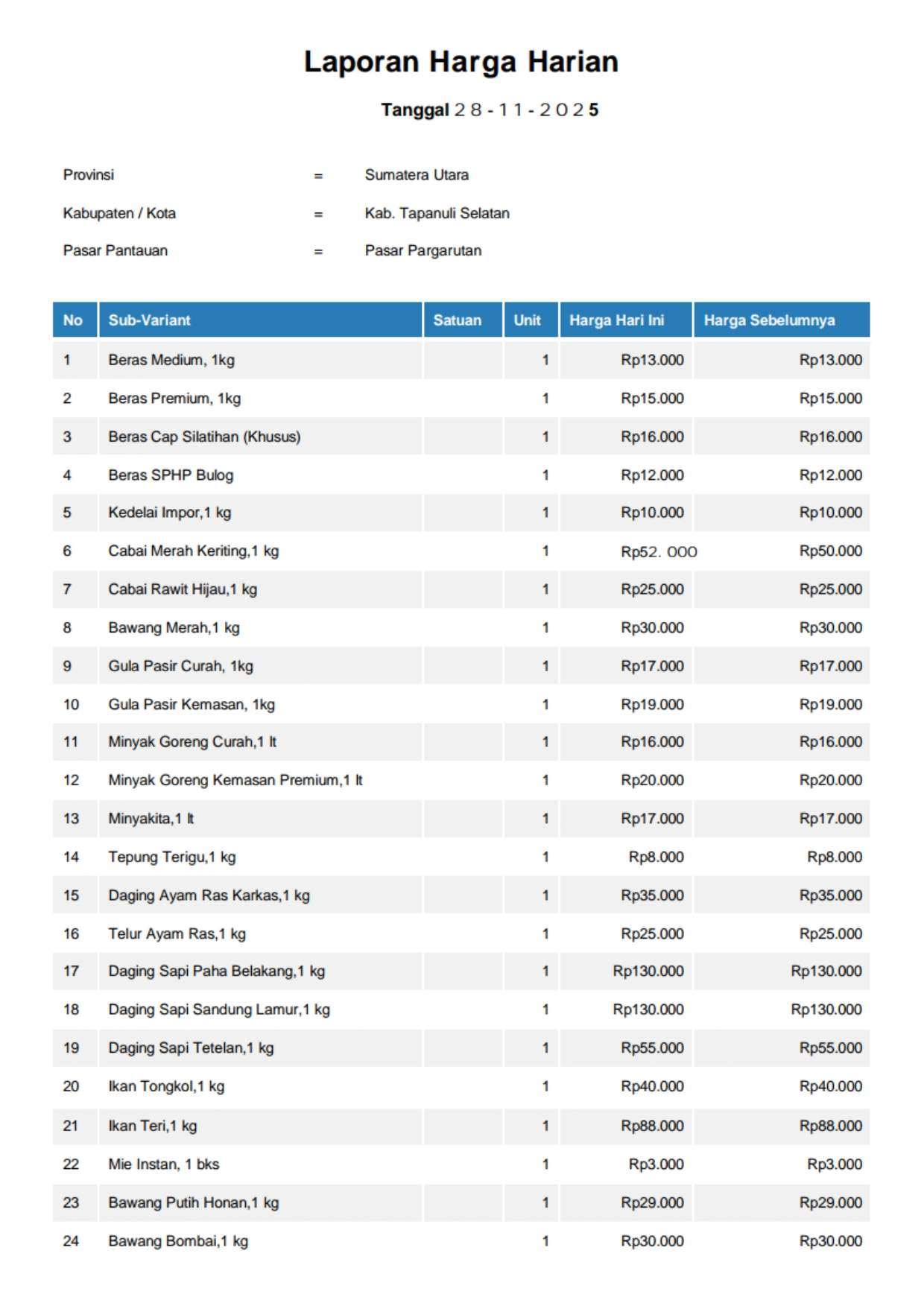Select the Ikan Teri today price Rp88.000

pyautogui.click(x=652, y=1126)
